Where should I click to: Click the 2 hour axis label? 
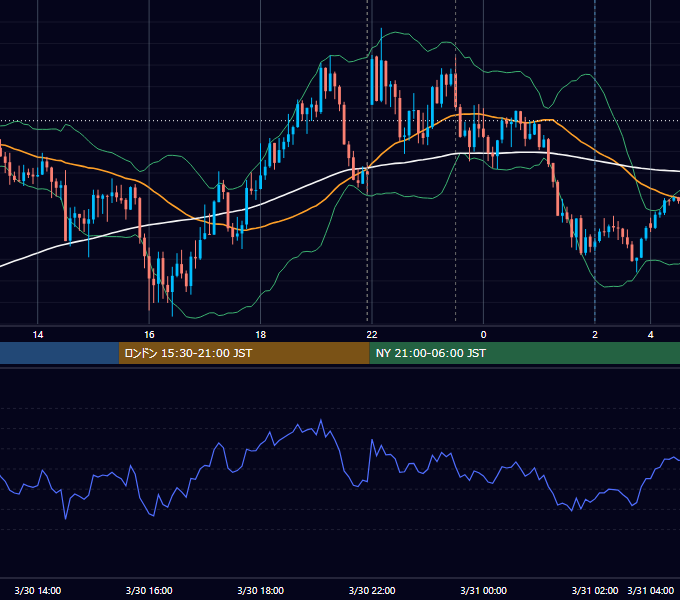[x=595, y=335]
